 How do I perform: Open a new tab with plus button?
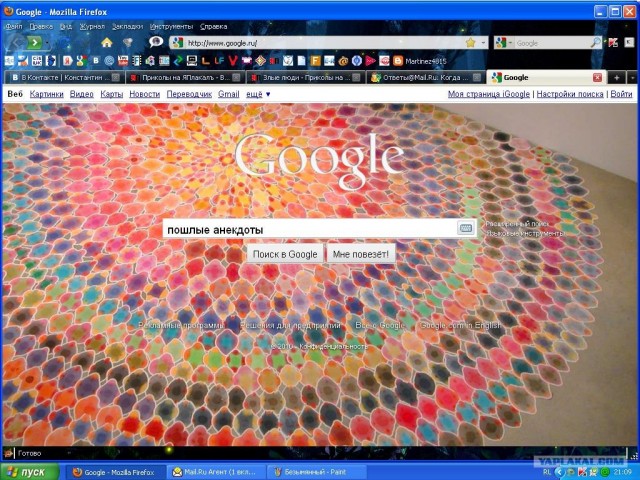click(x=616, y=77)
